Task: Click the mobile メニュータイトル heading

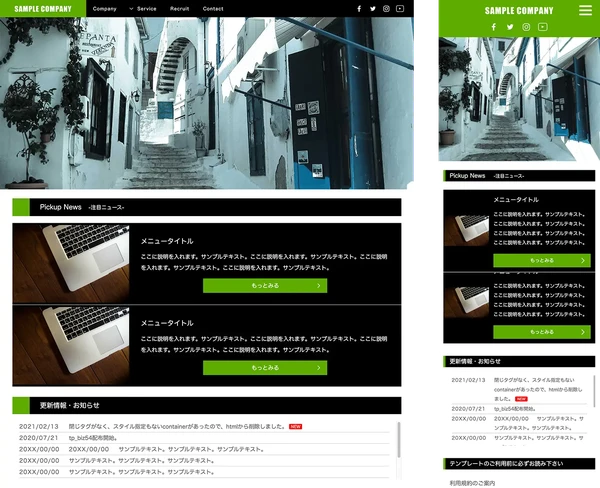Action: [x=516, y=199]
